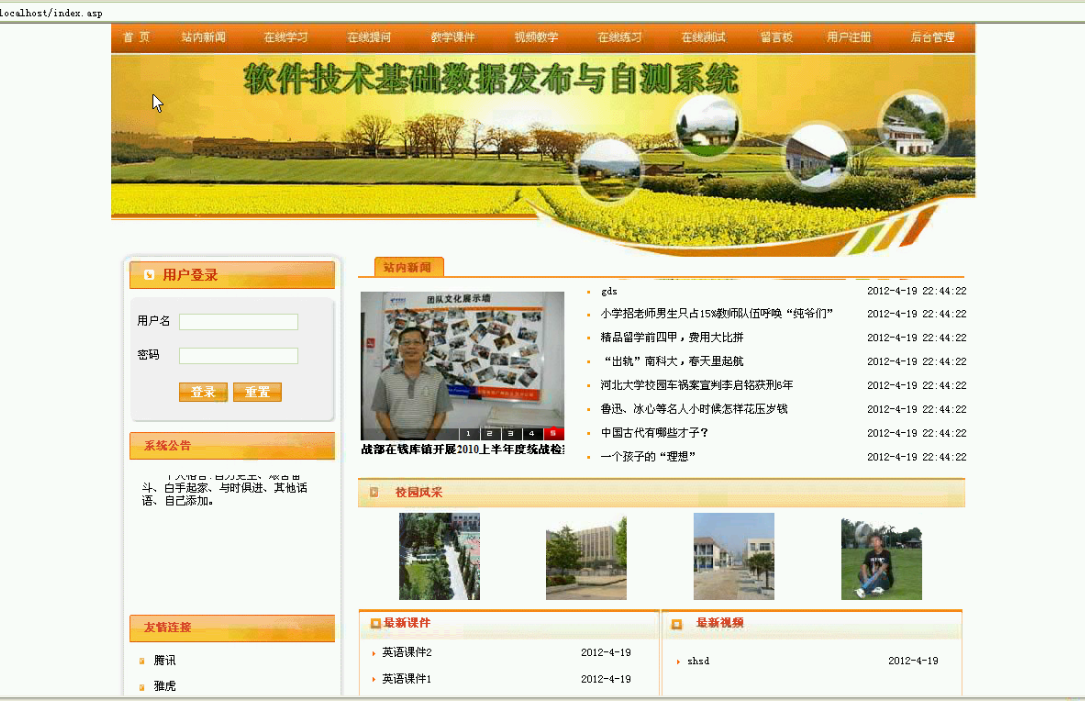Click the icon beside 用户登录 header
The height and width of the screenshot is (701, 1085).
149,275
